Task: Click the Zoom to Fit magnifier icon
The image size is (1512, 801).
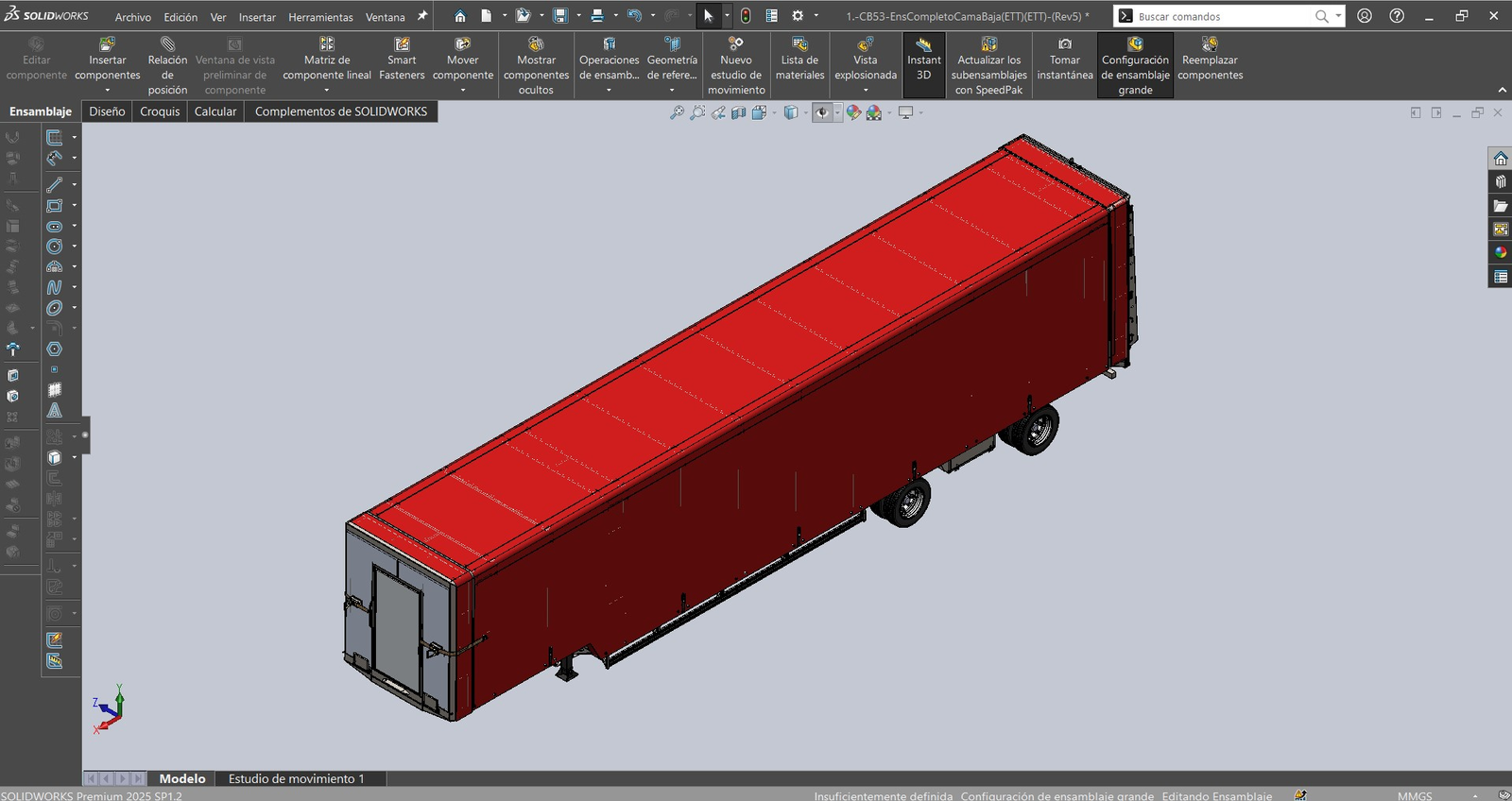Action: (677, 112)
